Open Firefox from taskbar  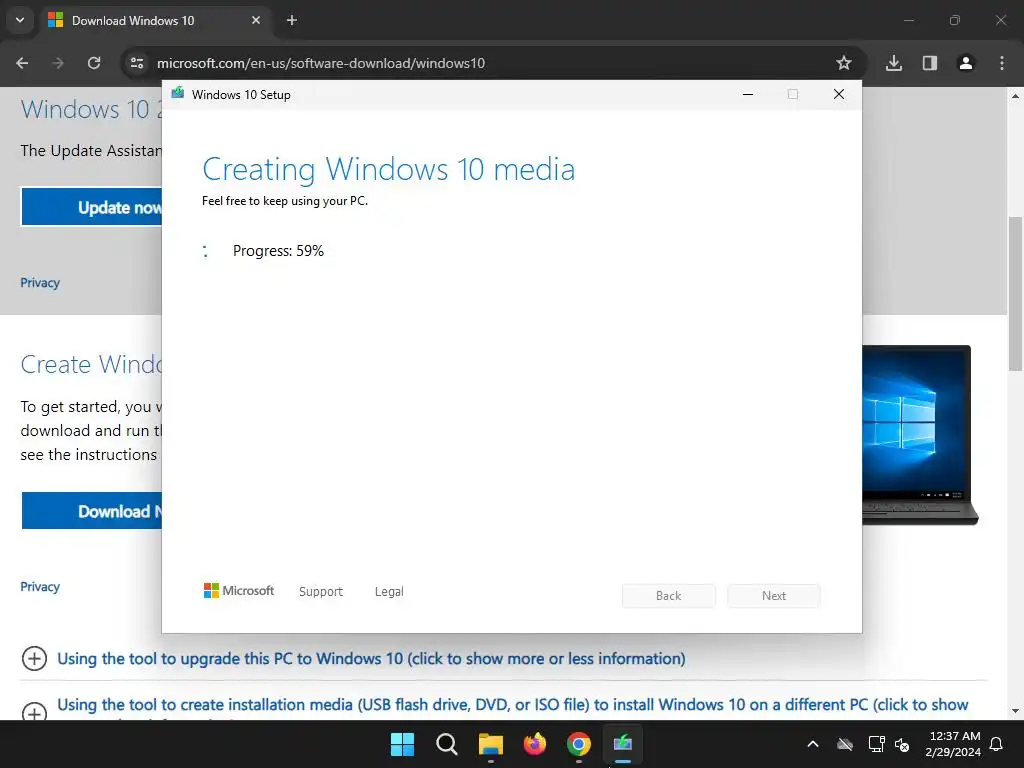[x=535, y=744]
